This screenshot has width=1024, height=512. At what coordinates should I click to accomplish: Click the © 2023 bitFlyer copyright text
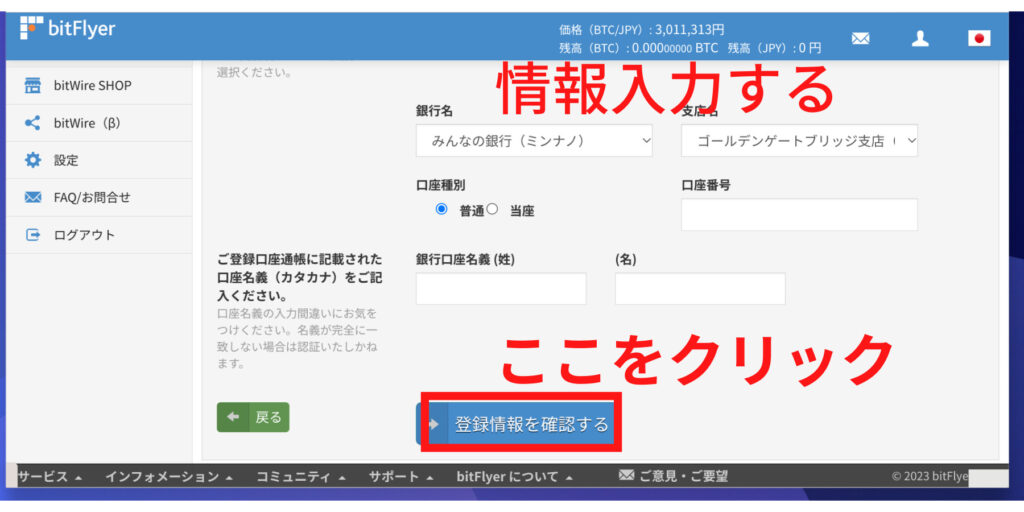point(929,476)
